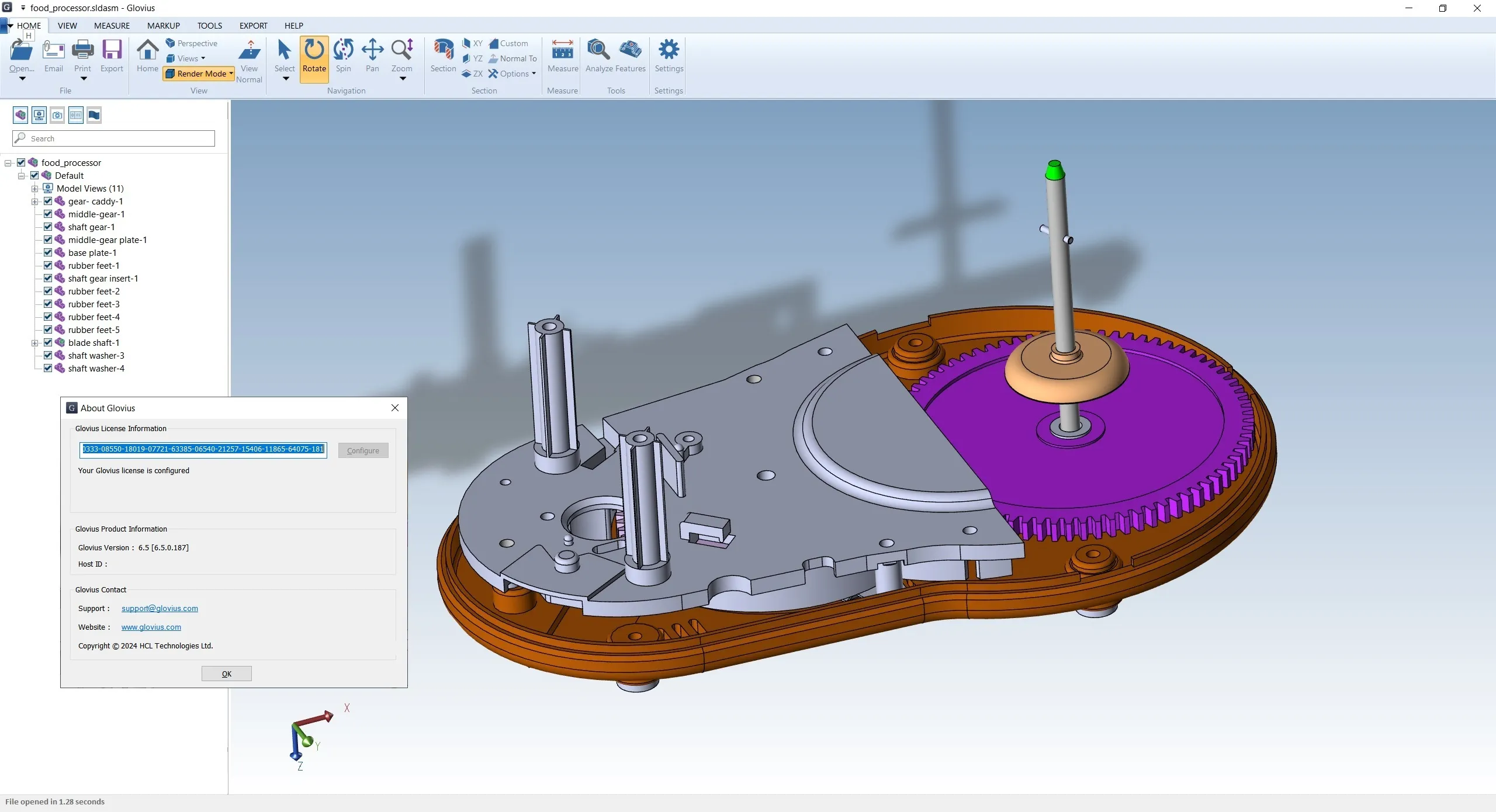
Task: Click the quick access toolbar dropdown arrow
Action: (23, 8)
